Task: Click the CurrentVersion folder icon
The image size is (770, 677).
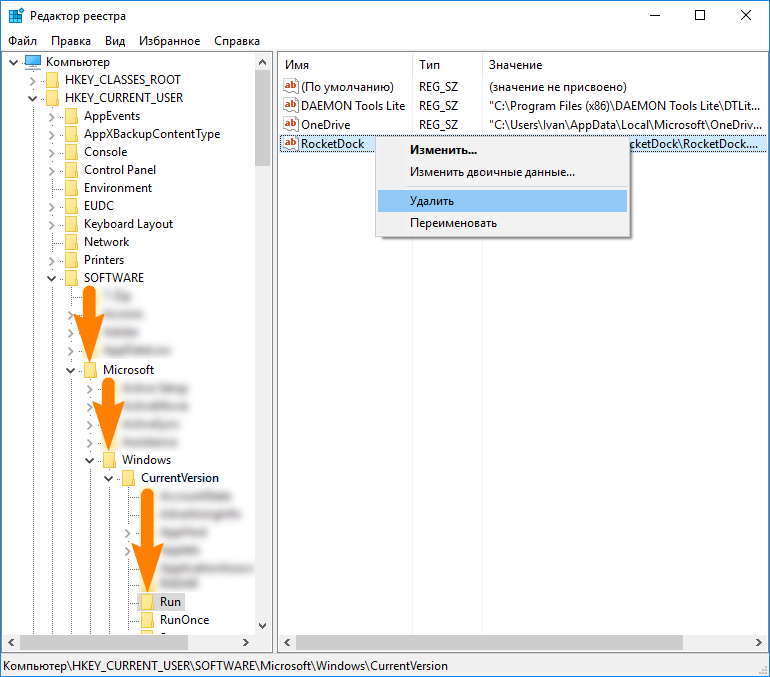Action: [129, 478]
